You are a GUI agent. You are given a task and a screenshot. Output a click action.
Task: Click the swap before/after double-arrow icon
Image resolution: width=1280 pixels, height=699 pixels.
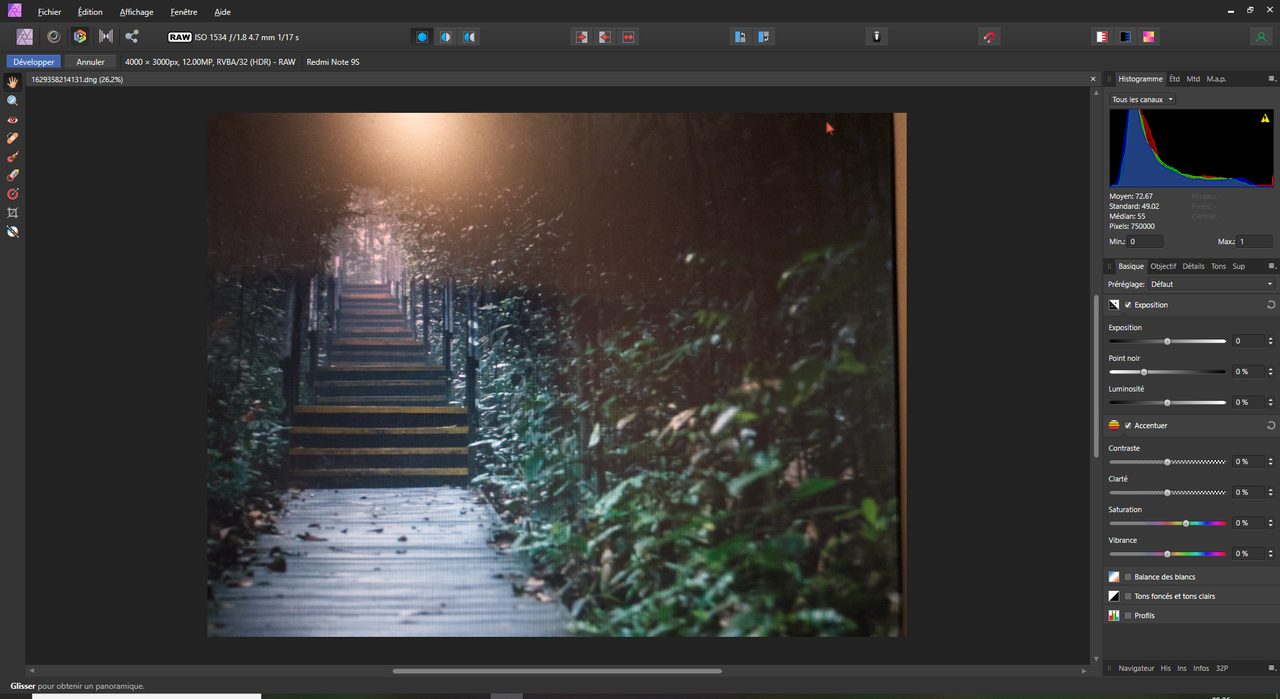pos(628,37)
